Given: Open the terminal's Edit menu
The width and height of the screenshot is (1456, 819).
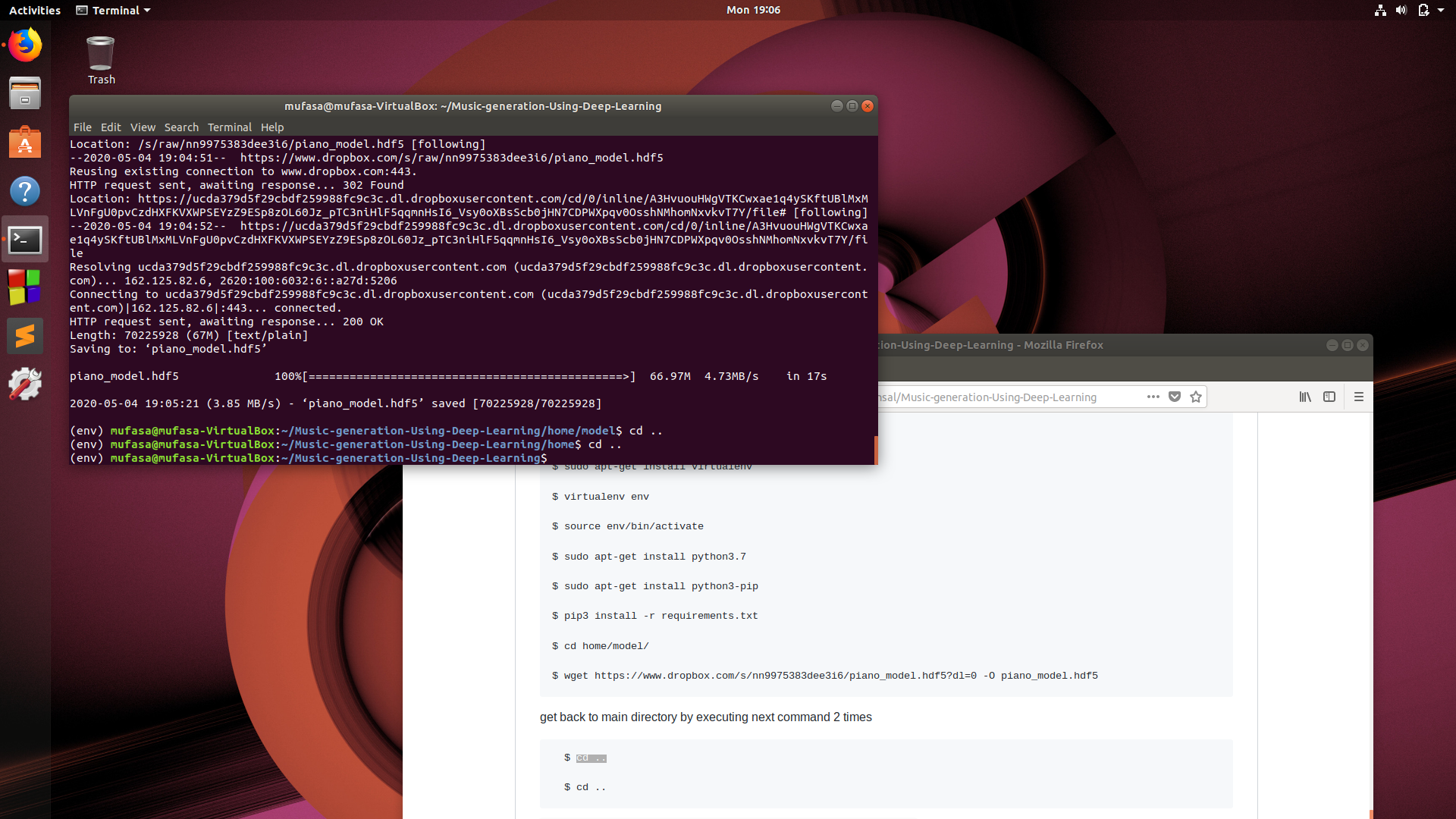Looking at the screenshot, I should pos(111,127).
